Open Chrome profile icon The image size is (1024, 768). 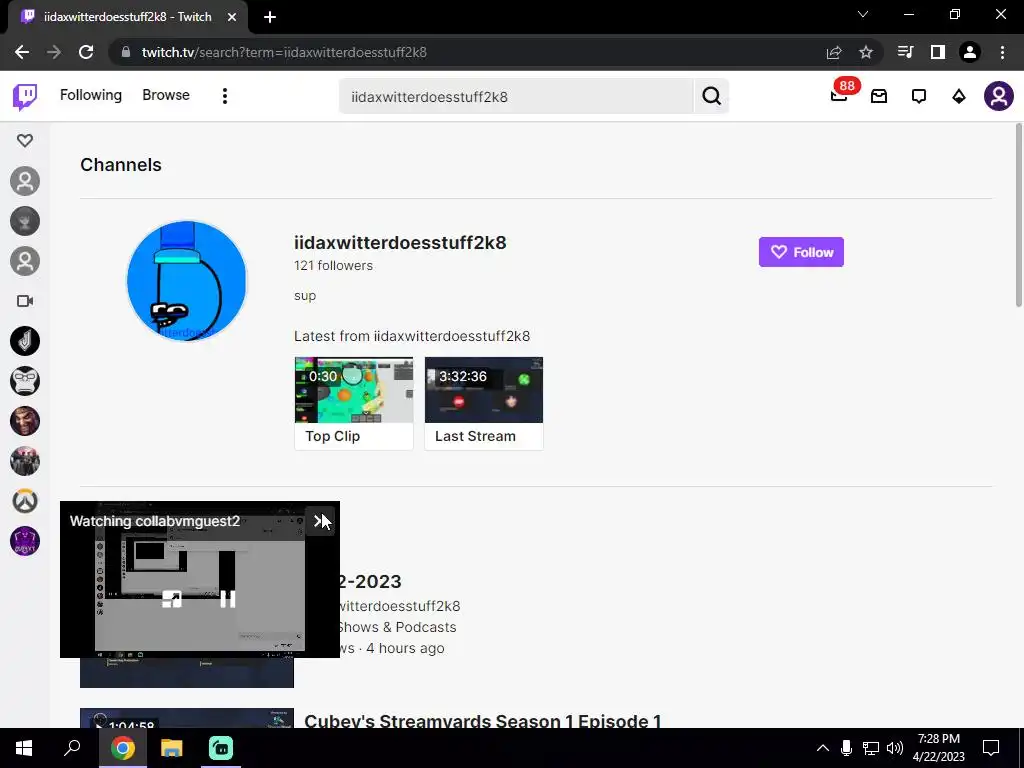point(970,52)
